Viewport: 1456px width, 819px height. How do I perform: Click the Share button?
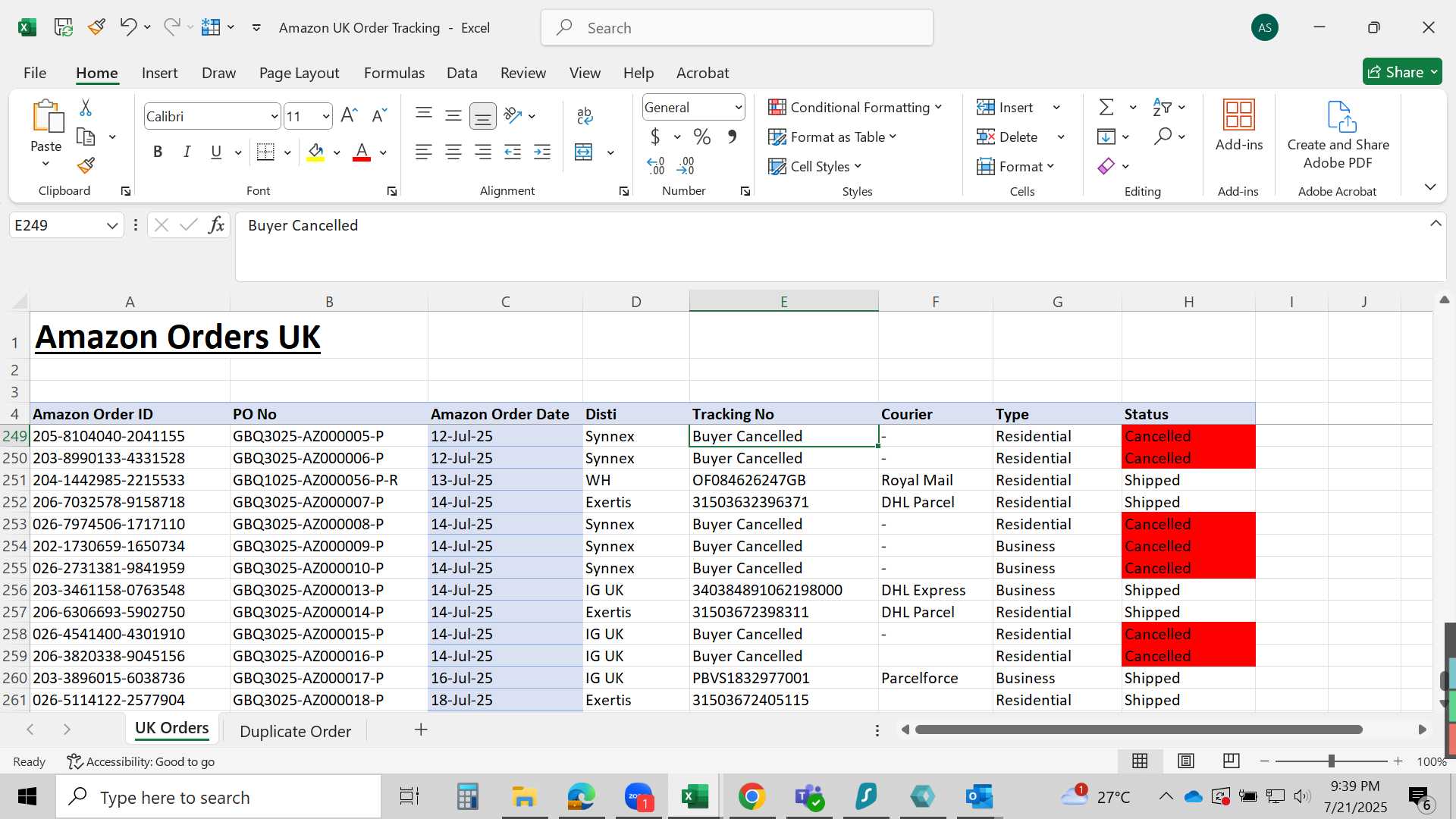pyautogui.click(x=1402, y=72)
